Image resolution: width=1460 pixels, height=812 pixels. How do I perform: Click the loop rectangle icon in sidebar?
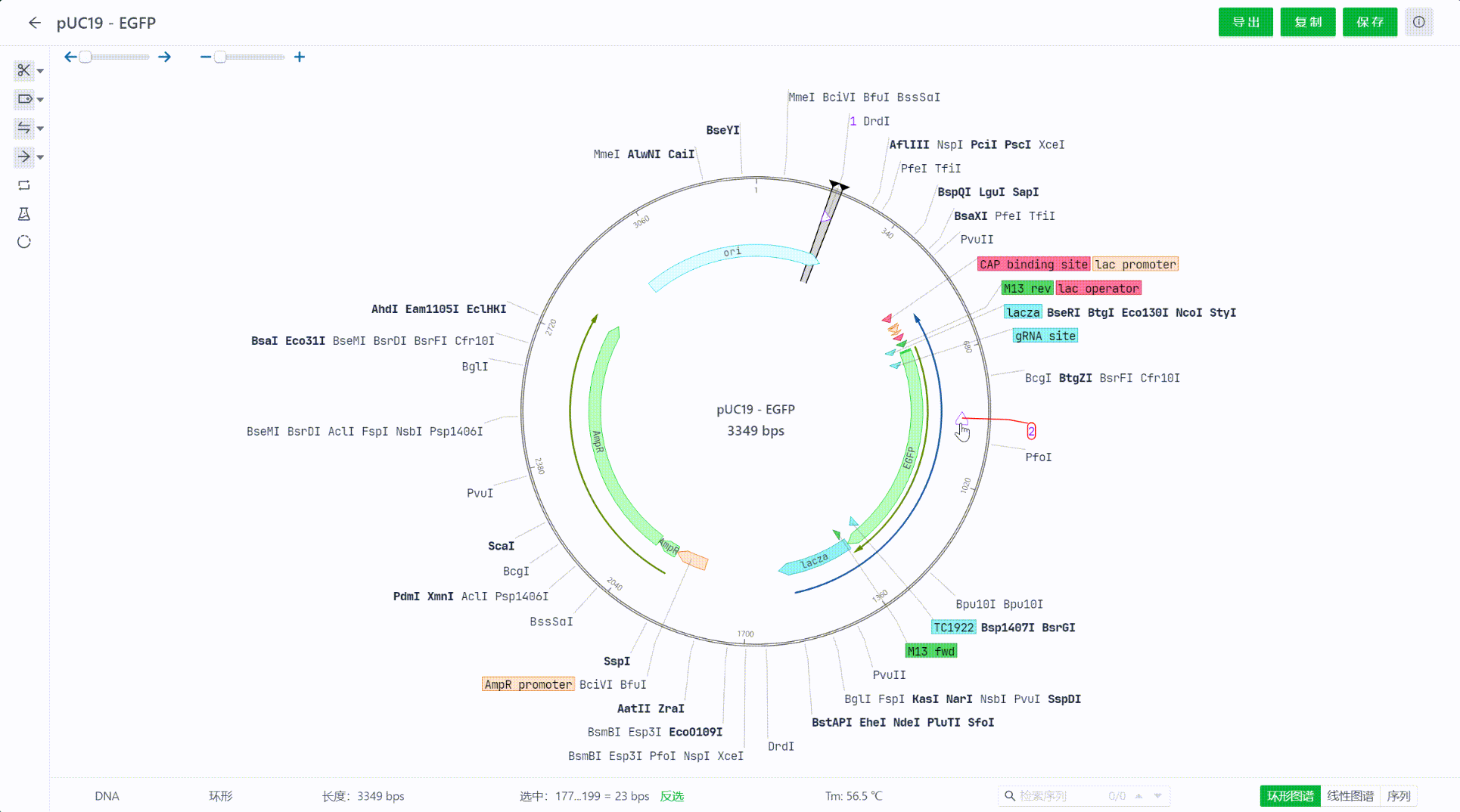[x=23, y=185]
